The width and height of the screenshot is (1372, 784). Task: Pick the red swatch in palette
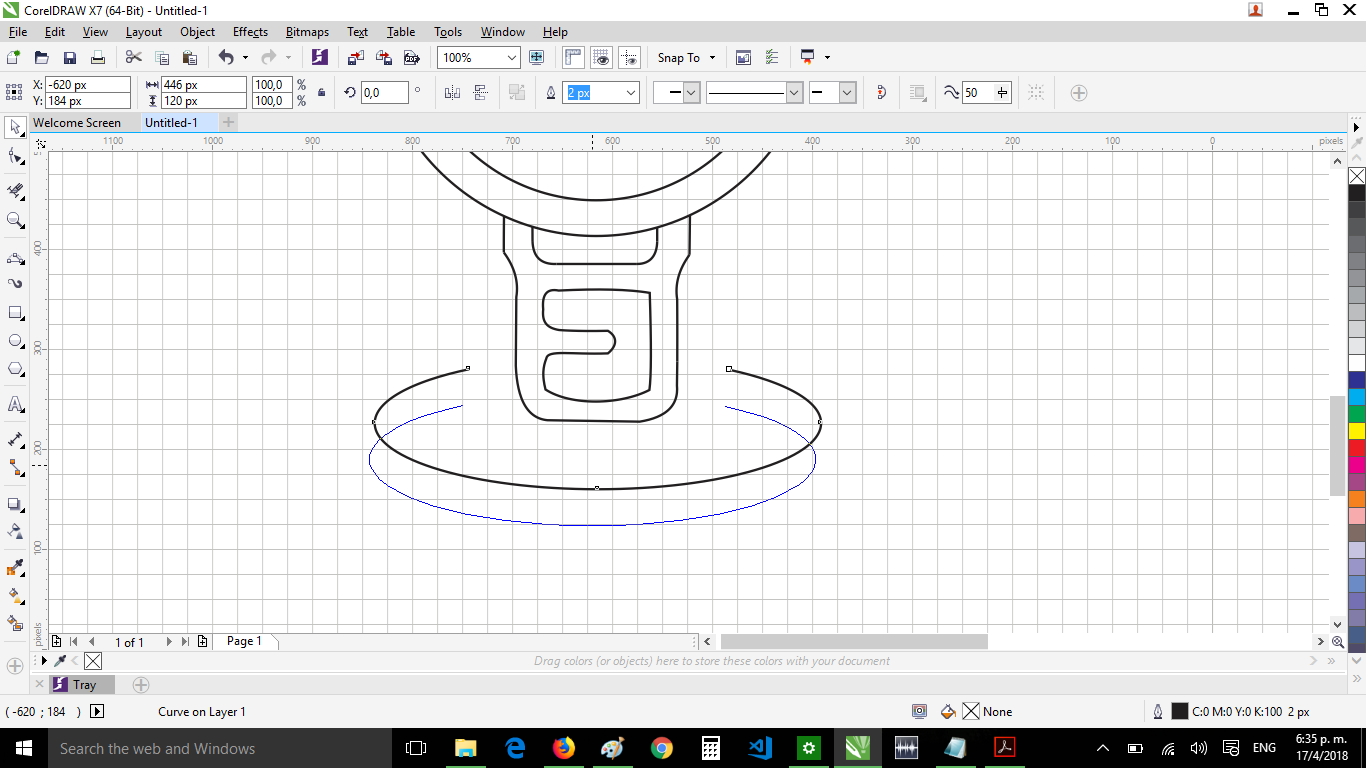(1357, 448)
